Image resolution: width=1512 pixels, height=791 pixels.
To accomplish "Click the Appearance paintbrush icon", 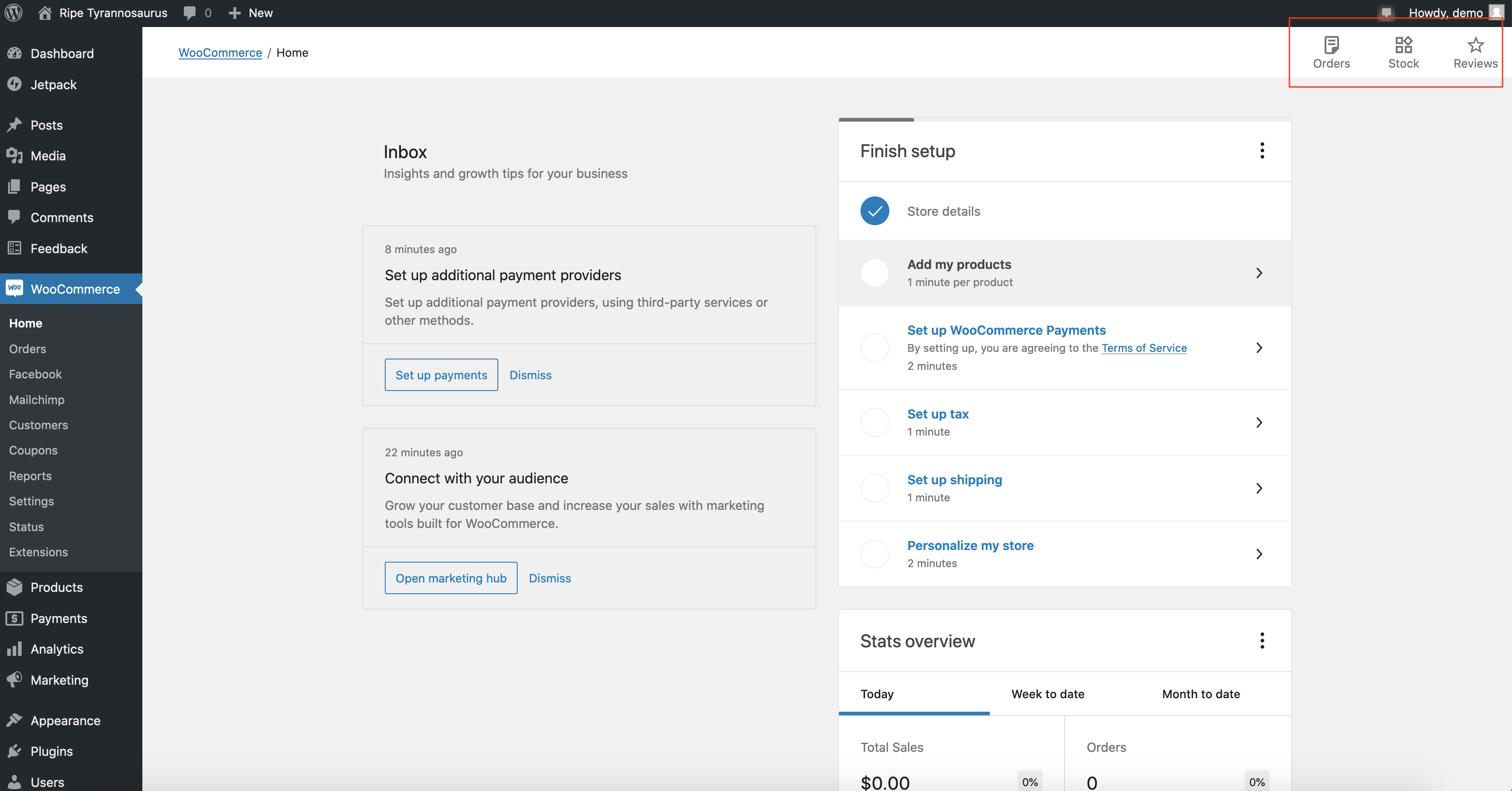I will click(15, 720).
